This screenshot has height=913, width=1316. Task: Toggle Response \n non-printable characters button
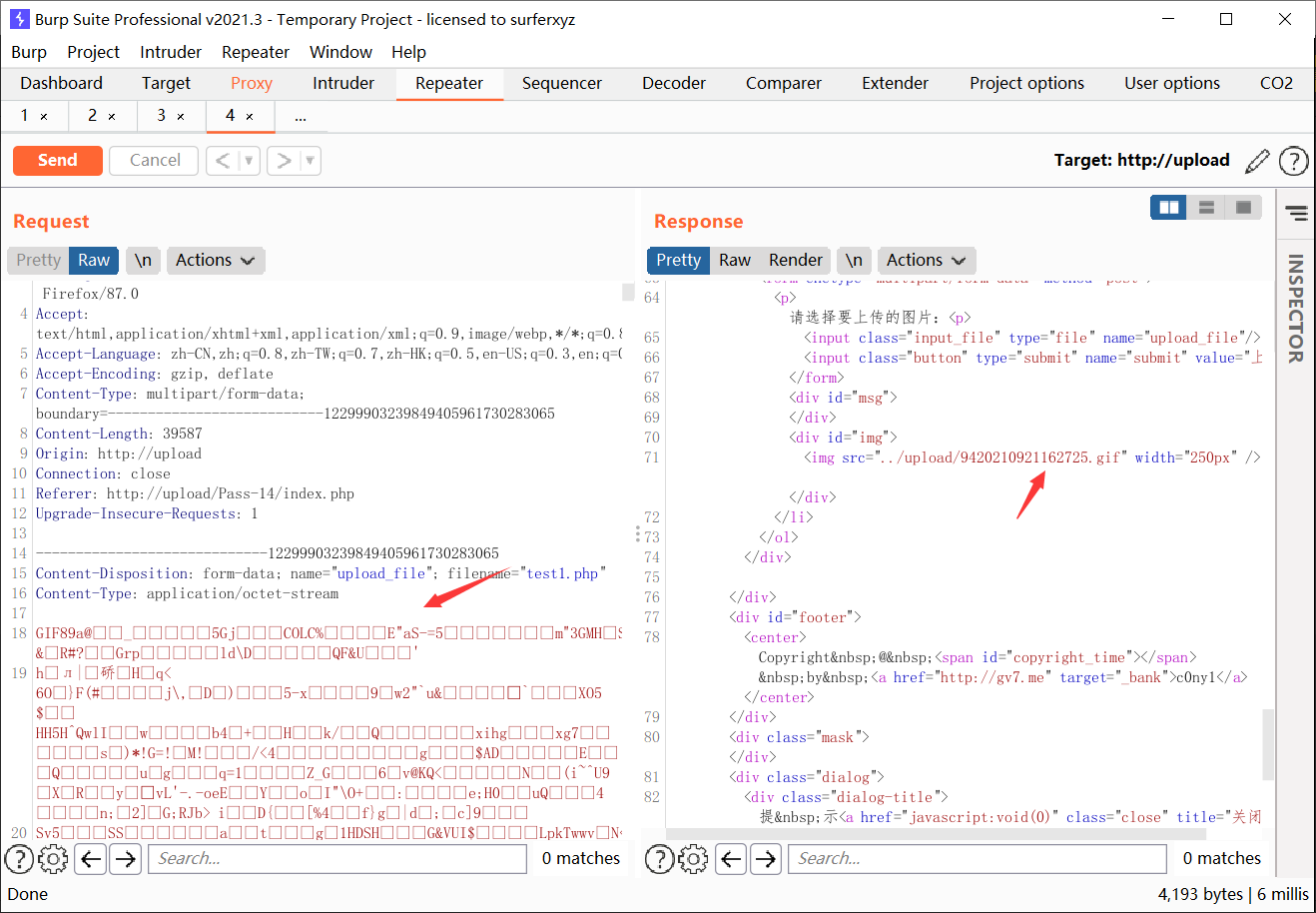click(854, 261)
